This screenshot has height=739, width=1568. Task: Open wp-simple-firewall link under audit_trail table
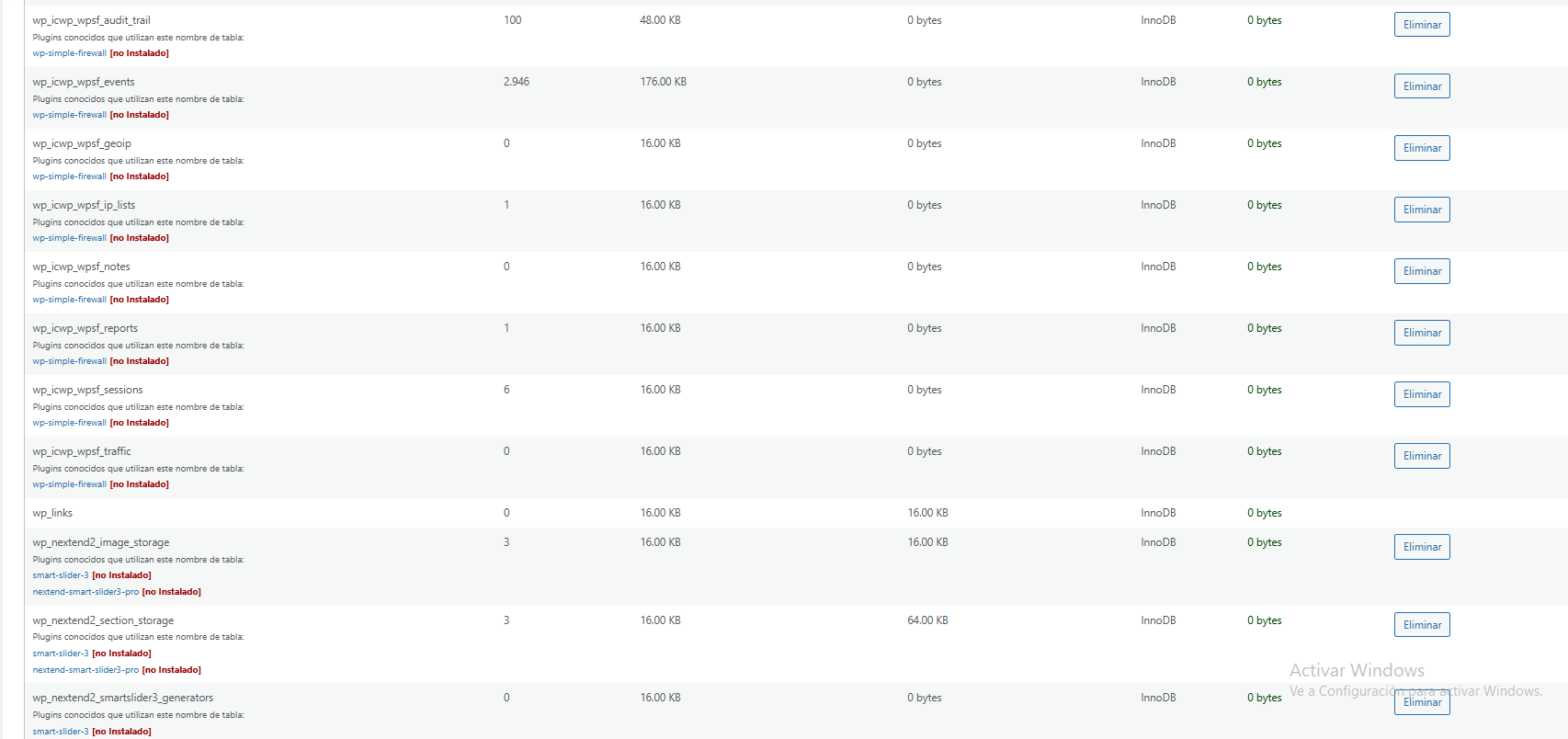coord(70,53)
